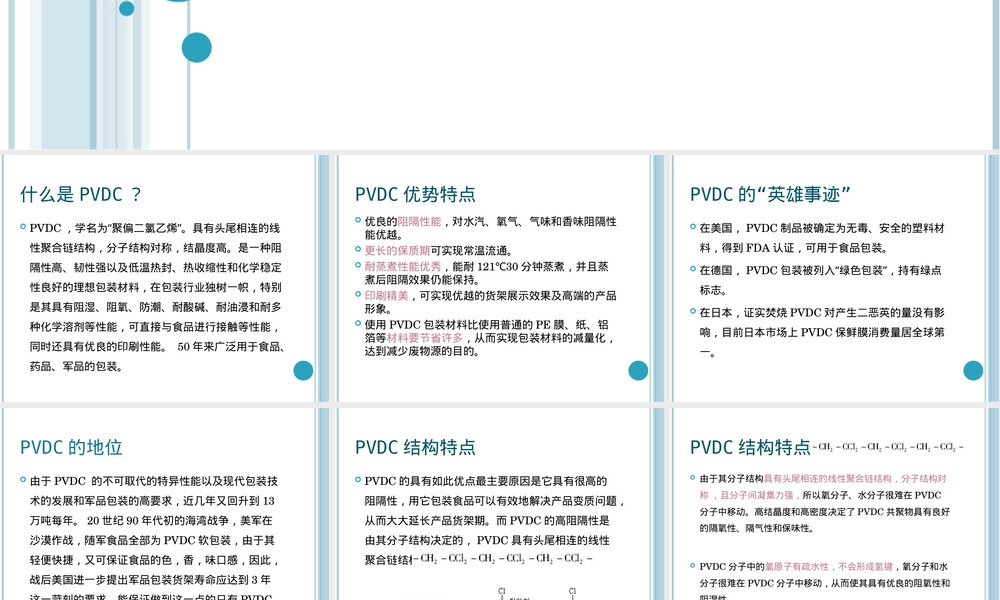Image resolution: width=1000 pixels, height=600 pixels.
Task: Click the pink text "耐蒸煮性能优秀"
Action: tap(402, 267)
